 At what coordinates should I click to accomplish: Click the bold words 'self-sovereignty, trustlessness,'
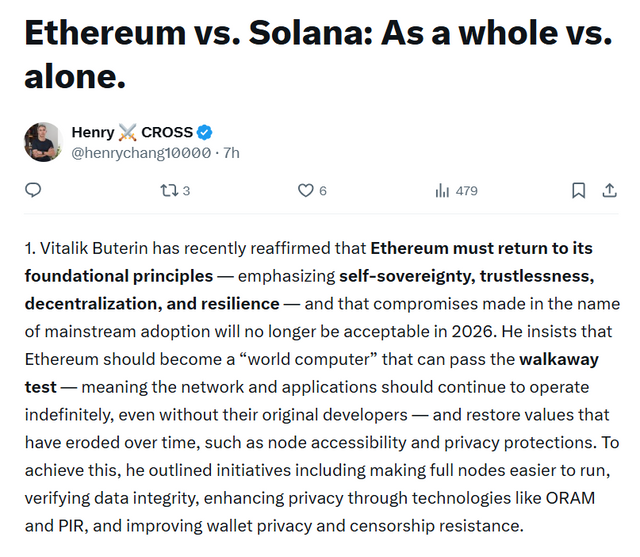(467, 275)
